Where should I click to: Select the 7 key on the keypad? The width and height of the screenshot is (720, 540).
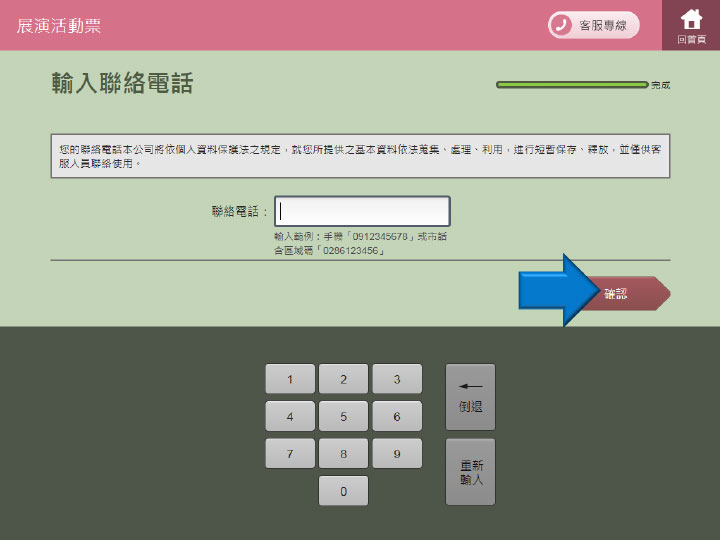(290, 453)
